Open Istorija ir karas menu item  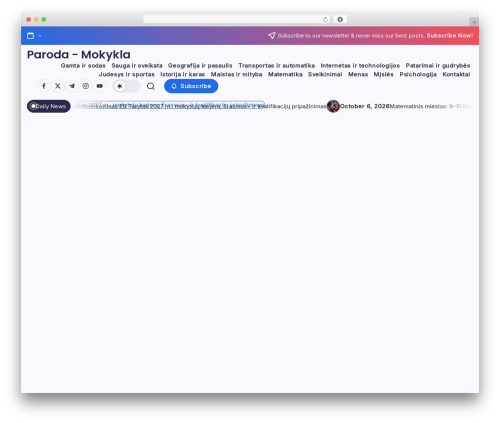pos(183,74)
